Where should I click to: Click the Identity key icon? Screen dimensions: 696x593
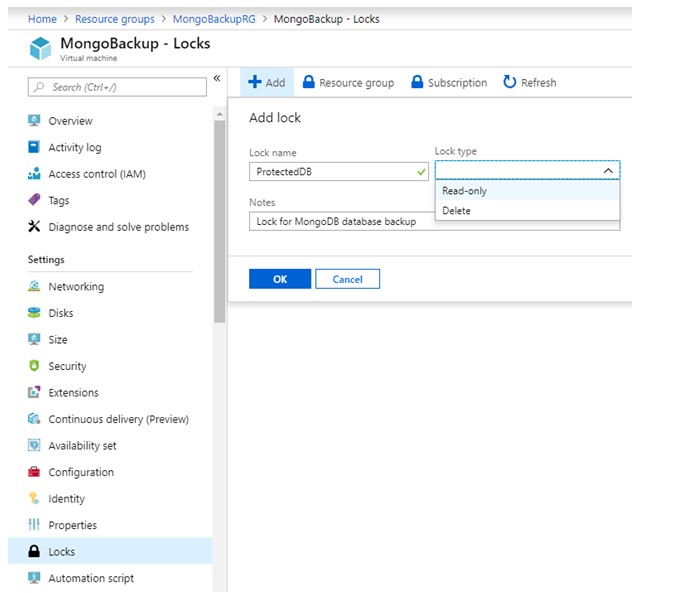34,498
